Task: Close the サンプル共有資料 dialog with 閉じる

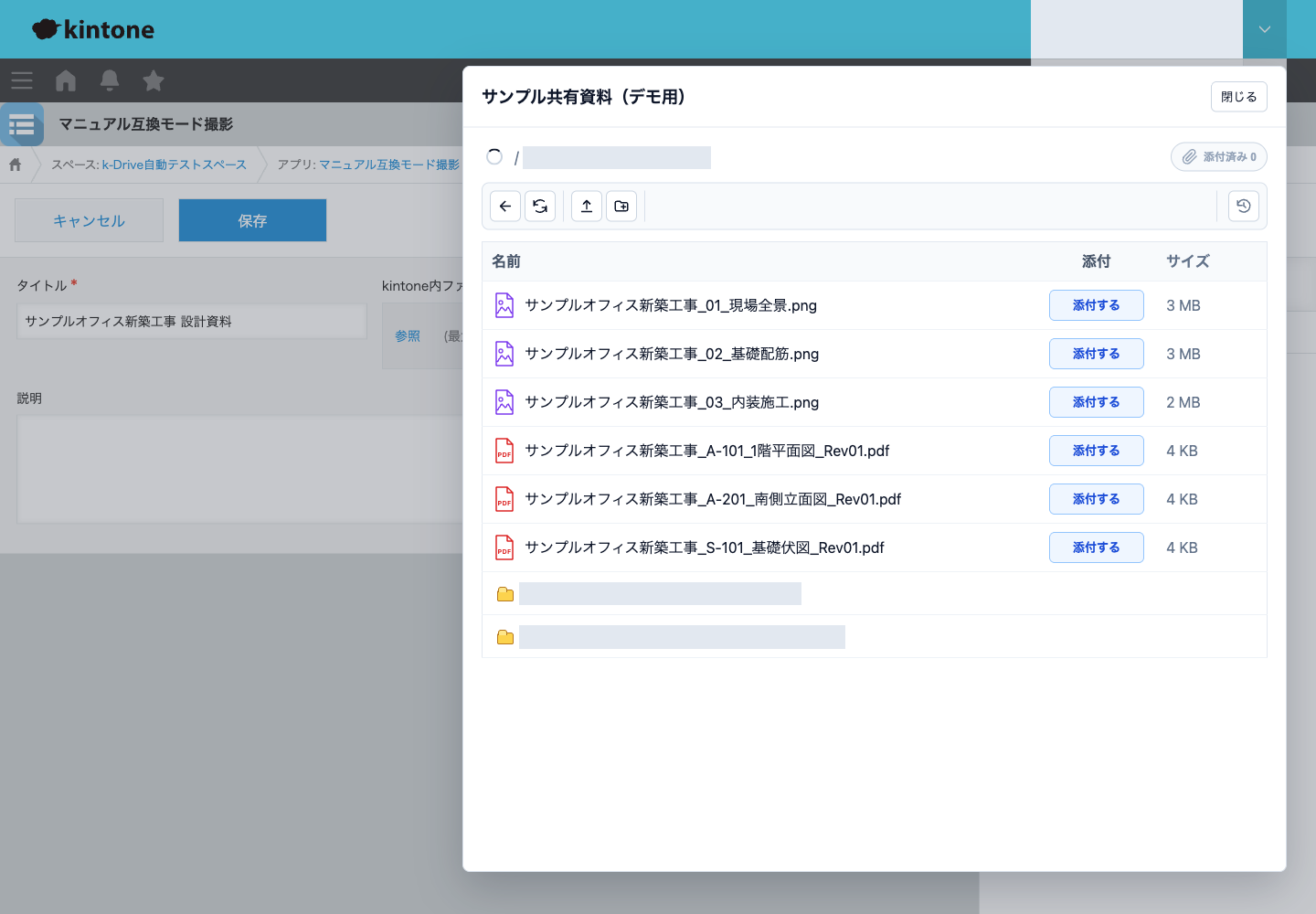Action: [1239, 97]
